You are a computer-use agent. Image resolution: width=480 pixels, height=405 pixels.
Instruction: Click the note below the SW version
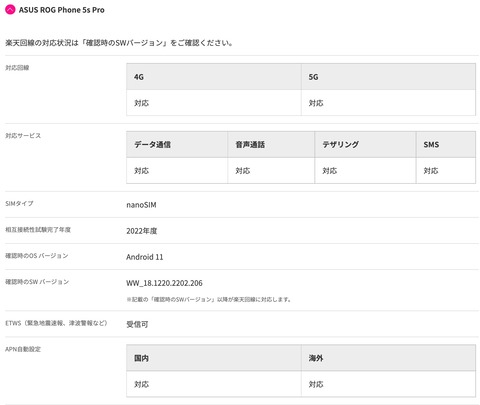pyautogui.click(x=209, y=299)
